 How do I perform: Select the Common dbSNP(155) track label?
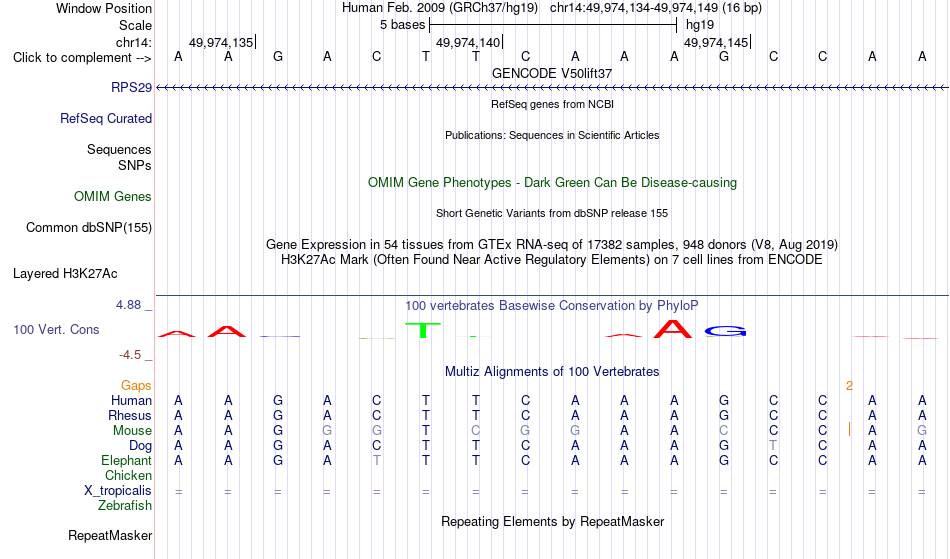click(88, 228)
